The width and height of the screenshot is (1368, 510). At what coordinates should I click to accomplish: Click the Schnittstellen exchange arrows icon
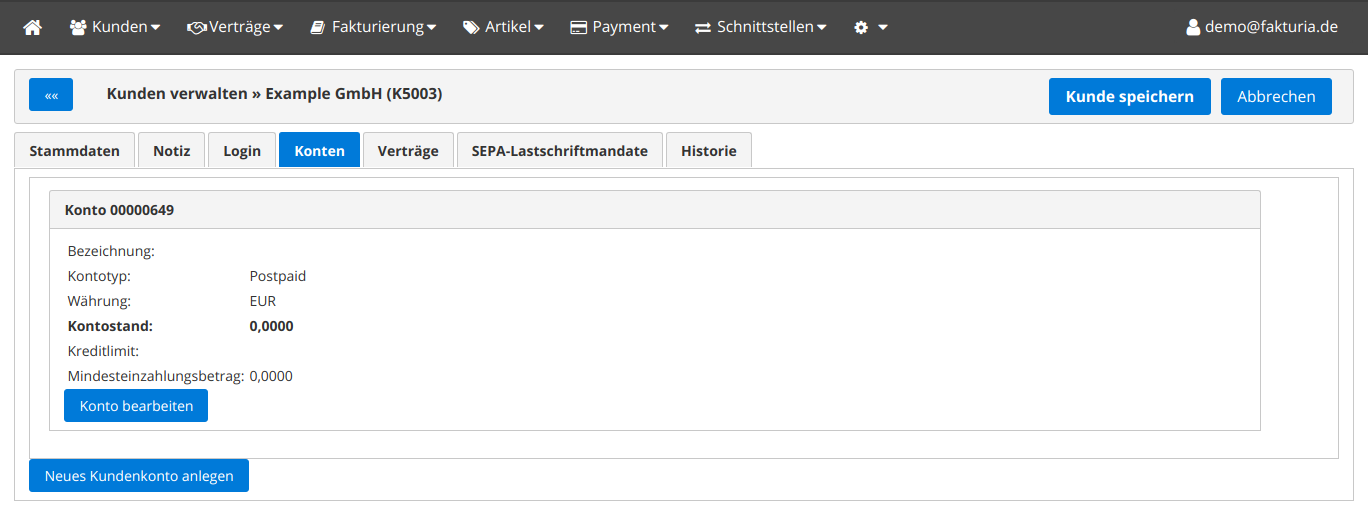click(703, 27)
